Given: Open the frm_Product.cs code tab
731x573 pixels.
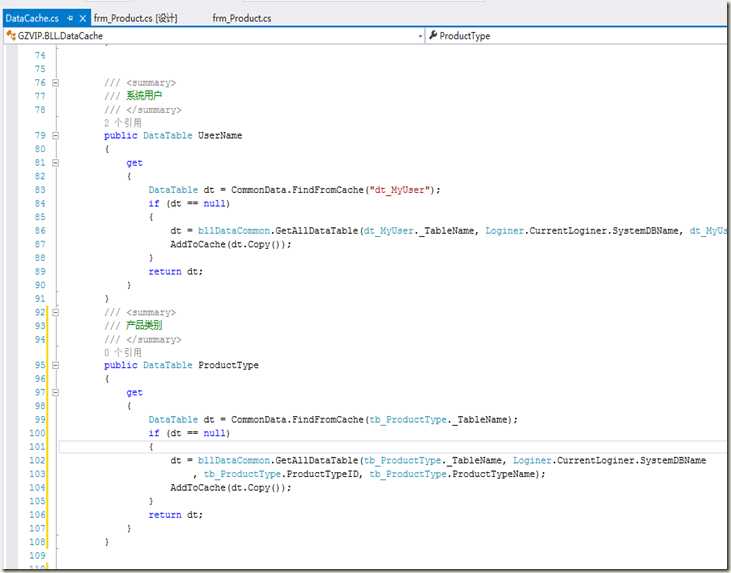Looking at the screenshot, I should tap(241, 18).
